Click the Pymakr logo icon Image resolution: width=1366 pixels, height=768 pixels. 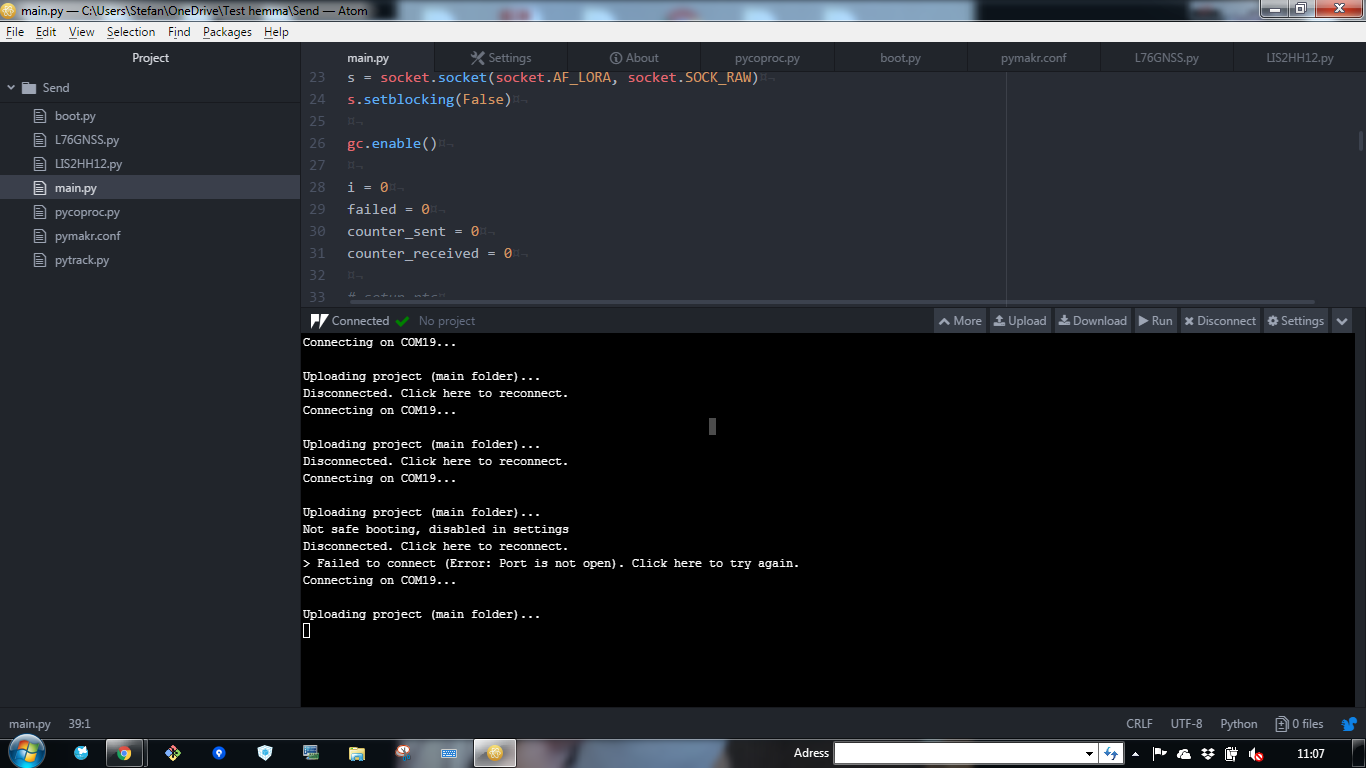click(x=319, y=321)
